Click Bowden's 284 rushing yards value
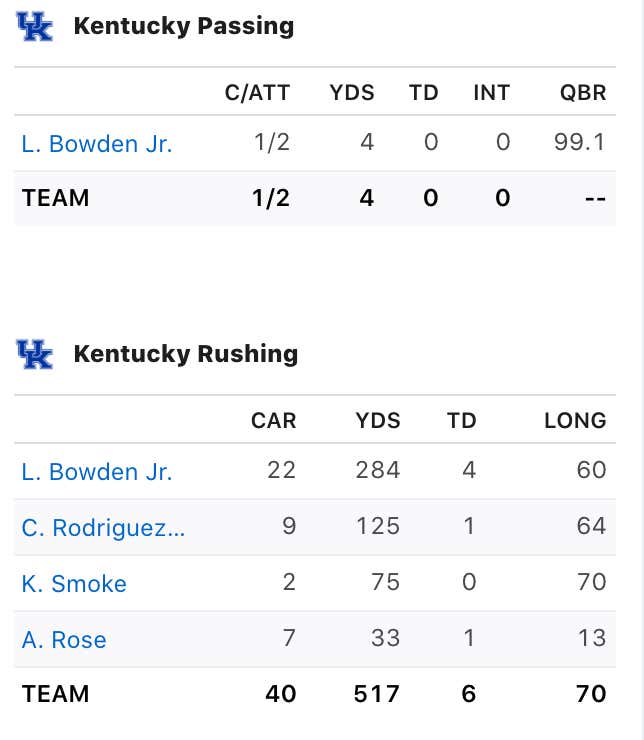This screenshot has height=740, width=644. (x=378, y=470)
